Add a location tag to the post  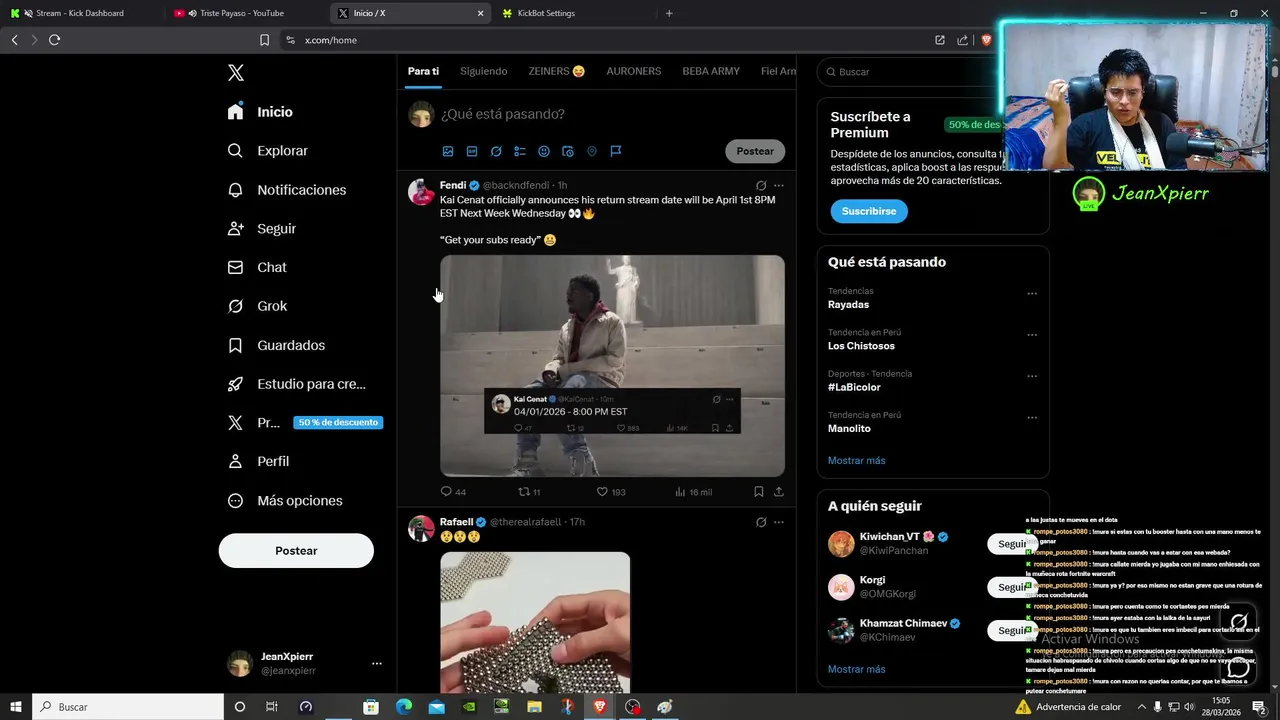(x=592, y=152)
